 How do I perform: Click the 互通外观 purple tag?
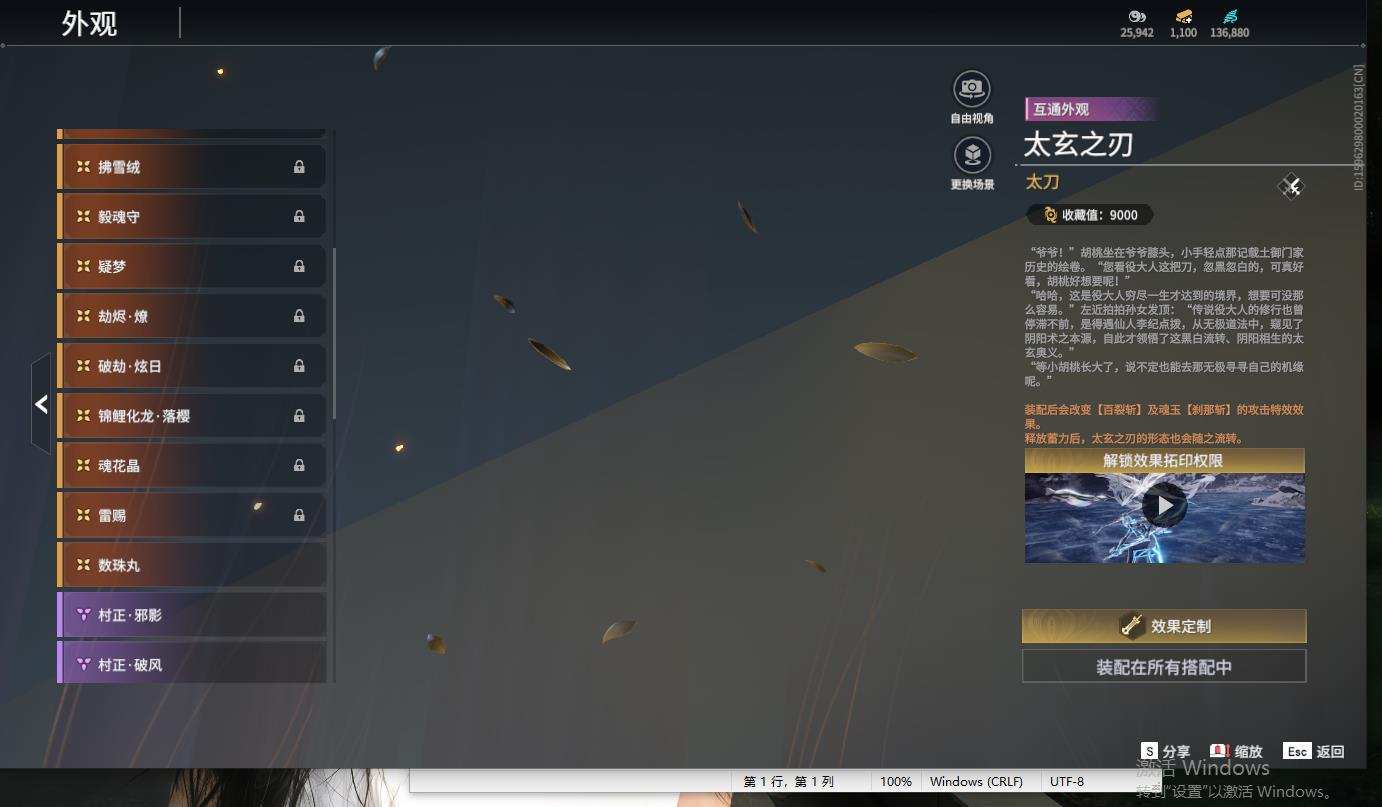coord(1090,109)
